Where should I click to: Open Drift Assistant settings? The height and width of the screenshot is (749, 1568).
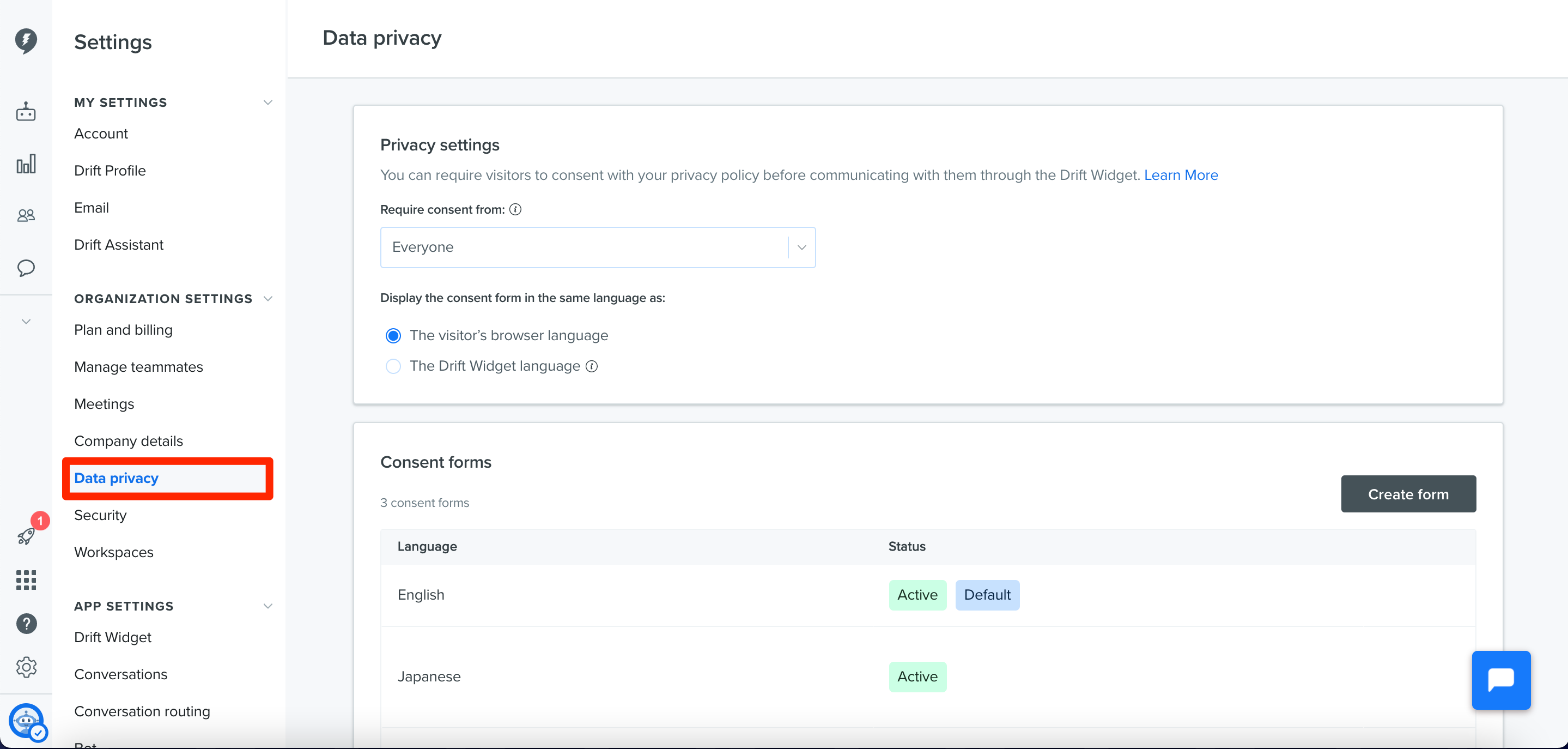(x=119, y=245)
